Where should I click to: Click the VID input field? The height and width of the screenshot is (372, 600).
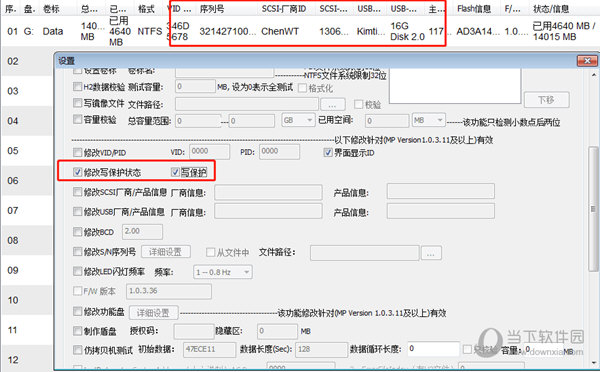[210, 152]
